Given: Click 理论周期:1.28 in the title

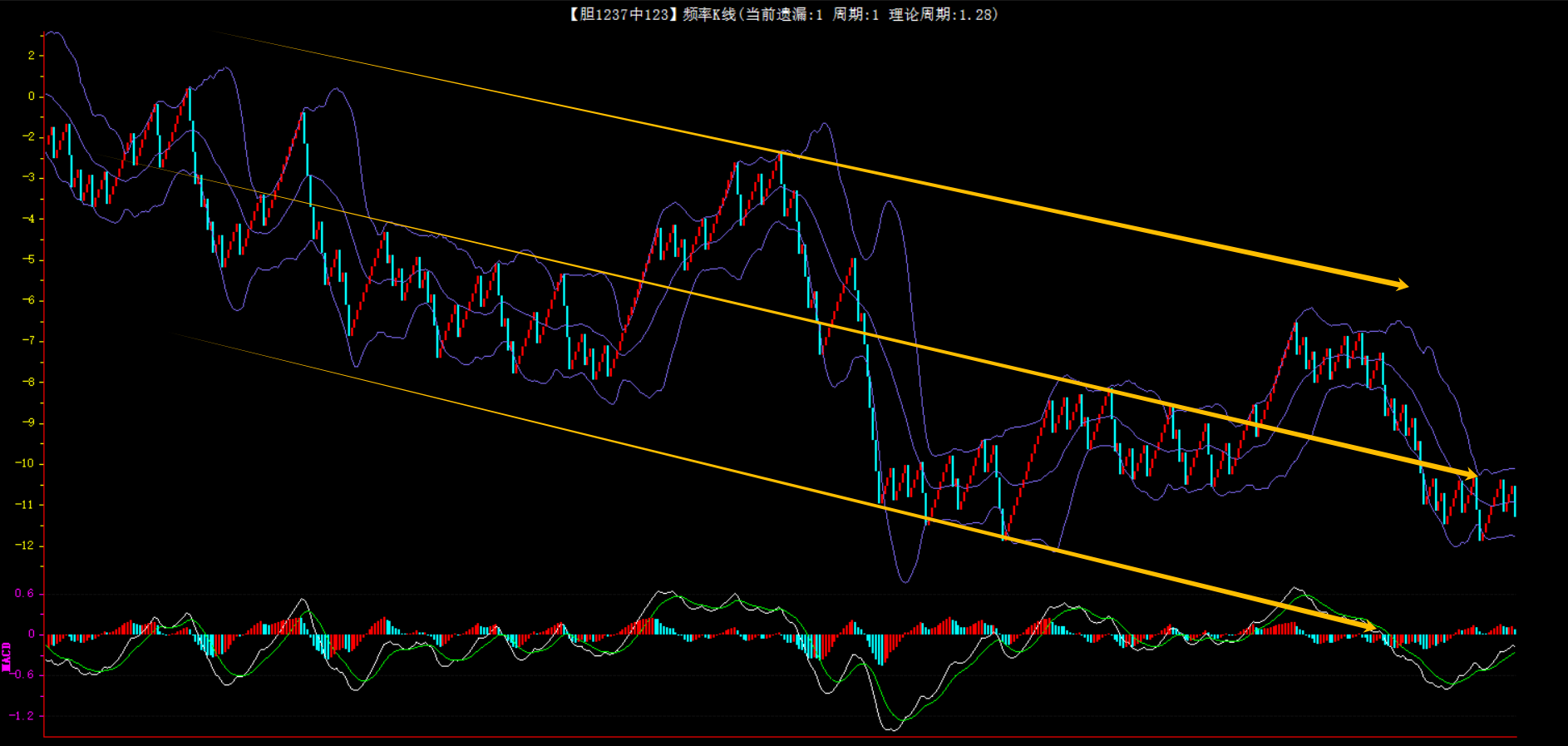Looking at the screenshot, I should tap(941, 14).
